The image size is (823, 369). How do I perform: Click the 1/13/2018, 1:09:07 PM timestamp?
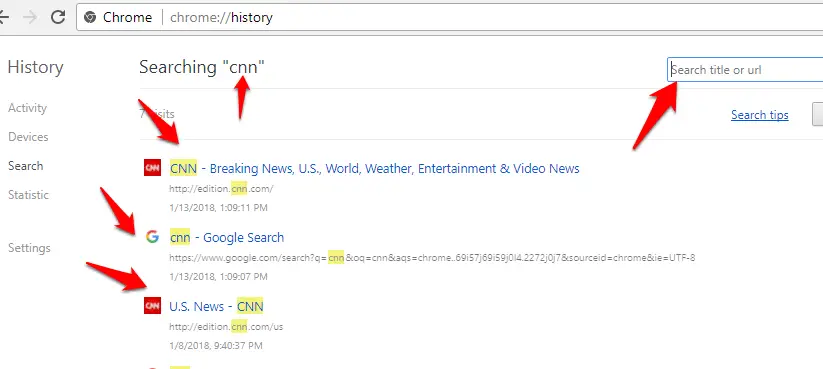point(218,276)
